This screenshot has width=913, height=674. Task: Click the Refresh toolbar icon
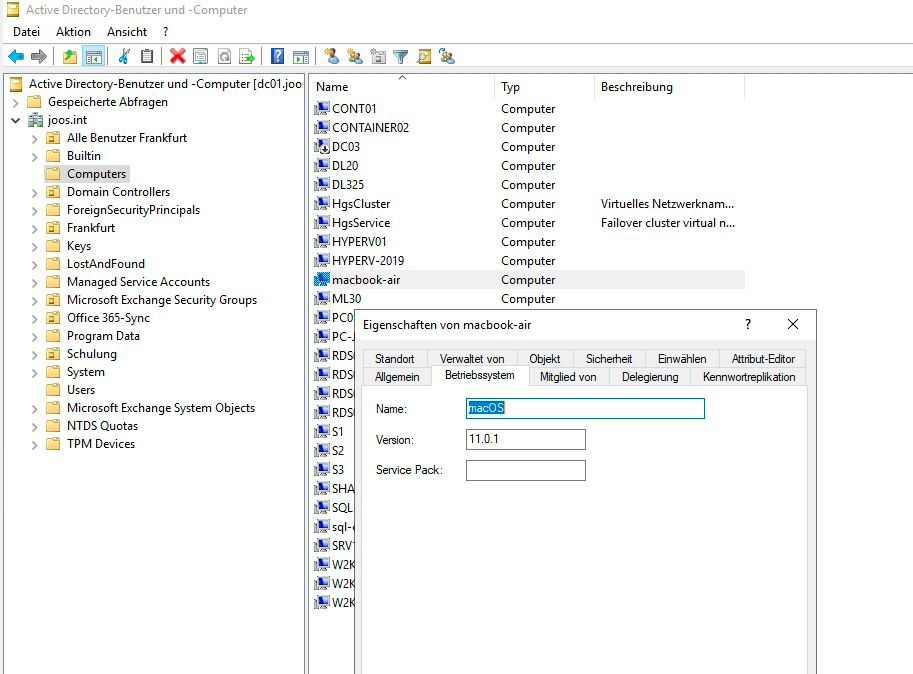[x=224, y=56]
